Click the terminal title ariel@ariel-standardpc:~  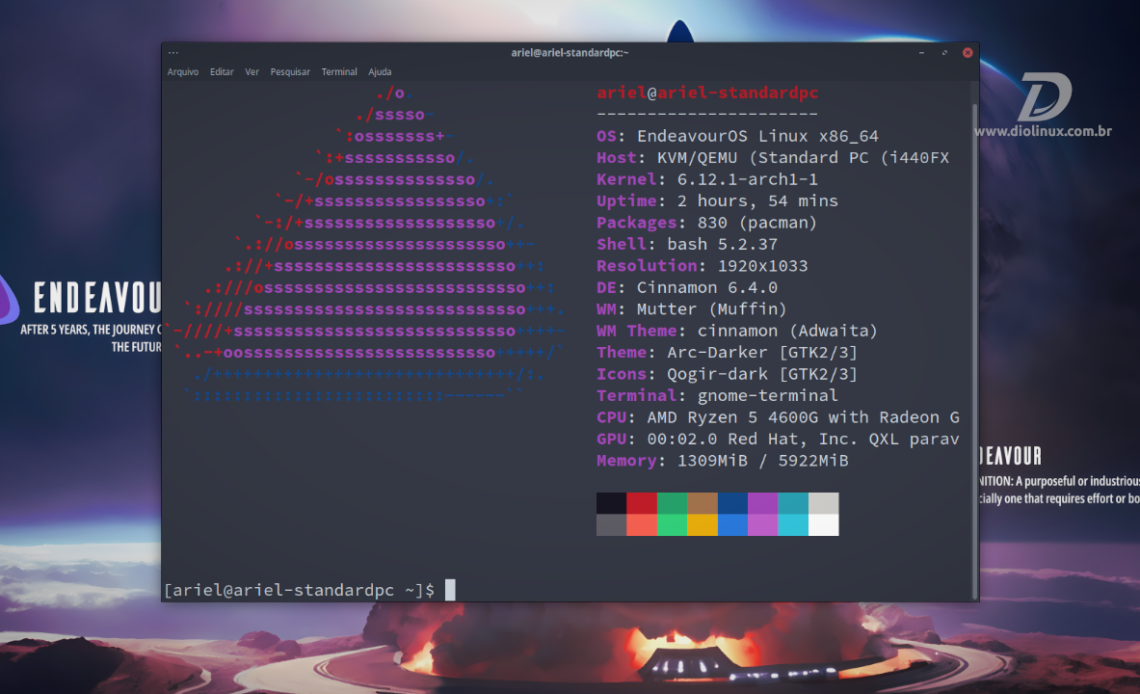[569, 52]
